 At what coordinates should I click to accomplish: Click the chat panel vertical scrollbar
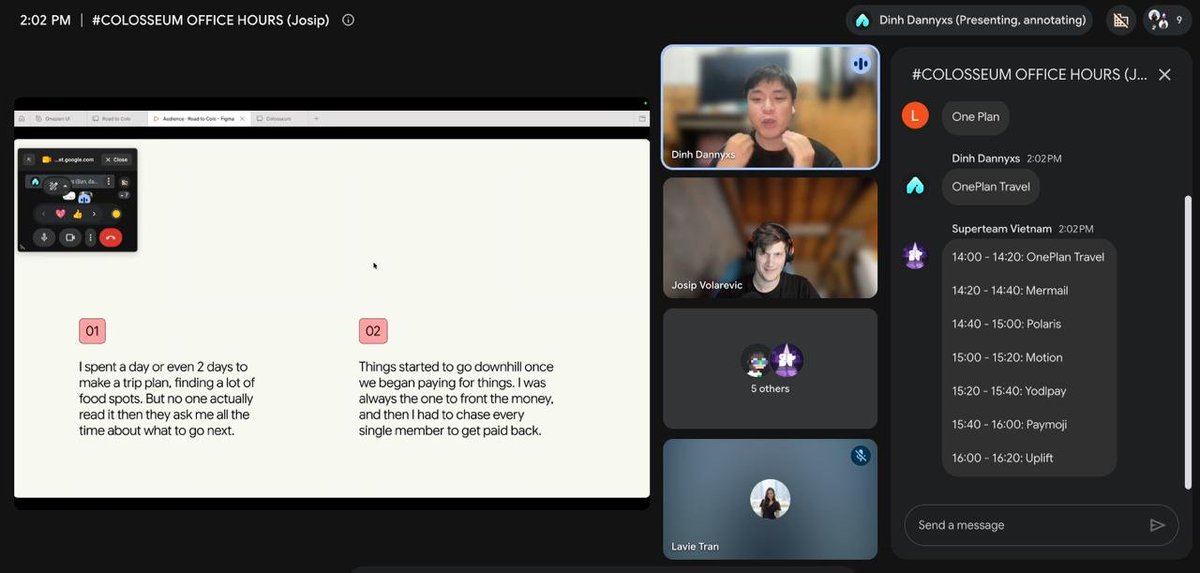(1188, 340)
